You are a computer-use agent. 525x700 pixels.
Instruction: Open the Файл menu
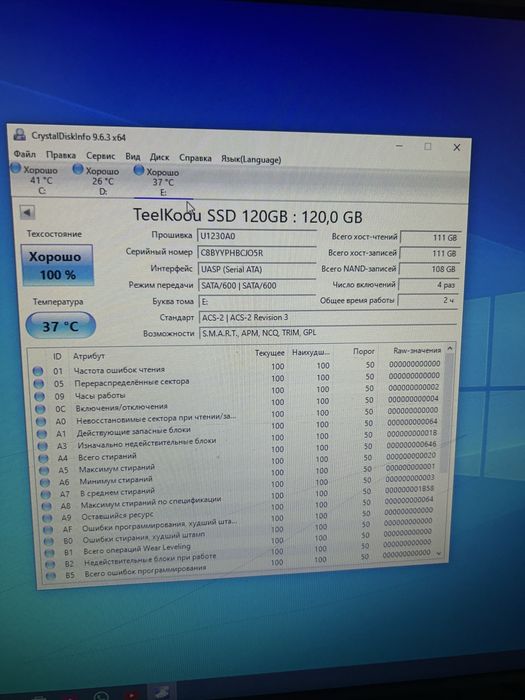(25, 154)
